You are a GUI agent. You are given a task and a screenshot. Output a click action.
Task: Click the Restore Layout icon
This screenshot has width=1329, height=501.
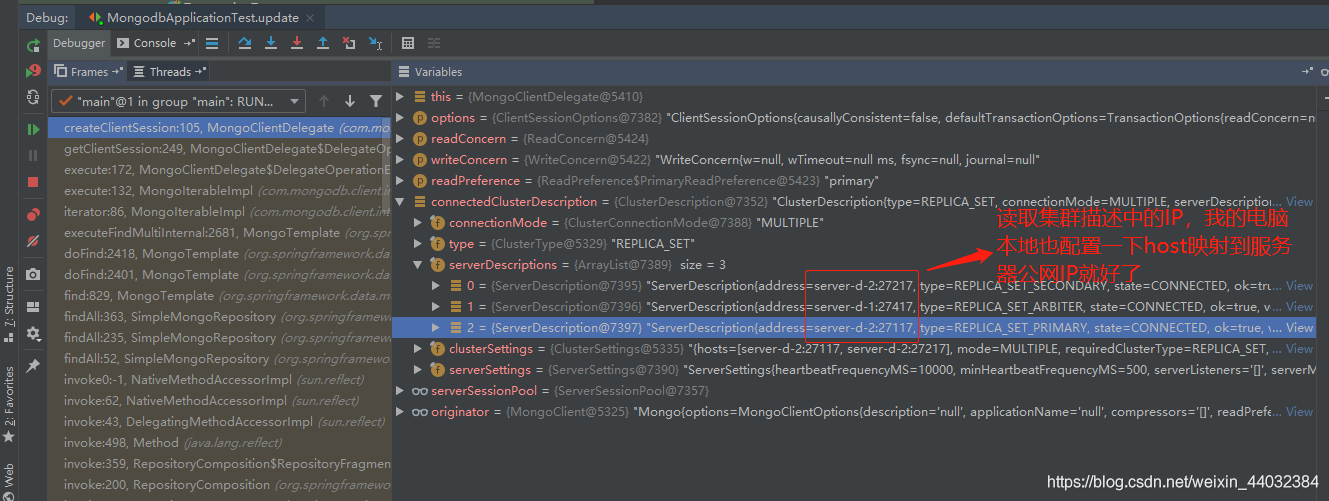pyautogui.click(x=33, y=308)
